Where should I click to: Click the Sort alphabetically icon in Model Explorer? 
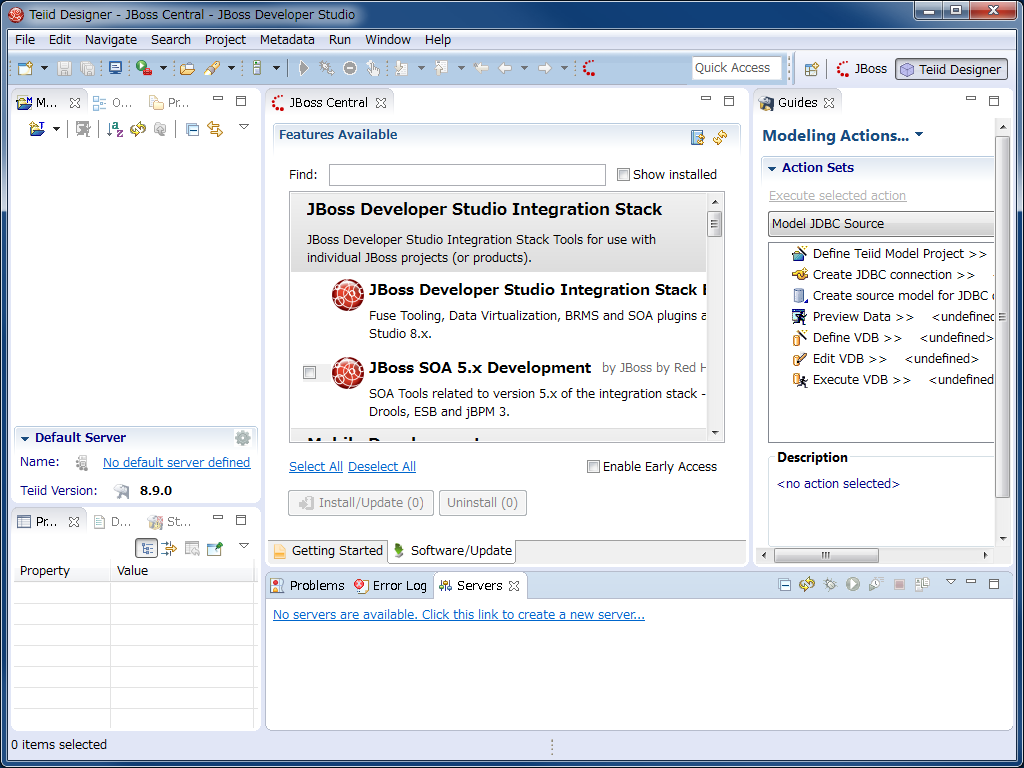(x=115, y=129)
